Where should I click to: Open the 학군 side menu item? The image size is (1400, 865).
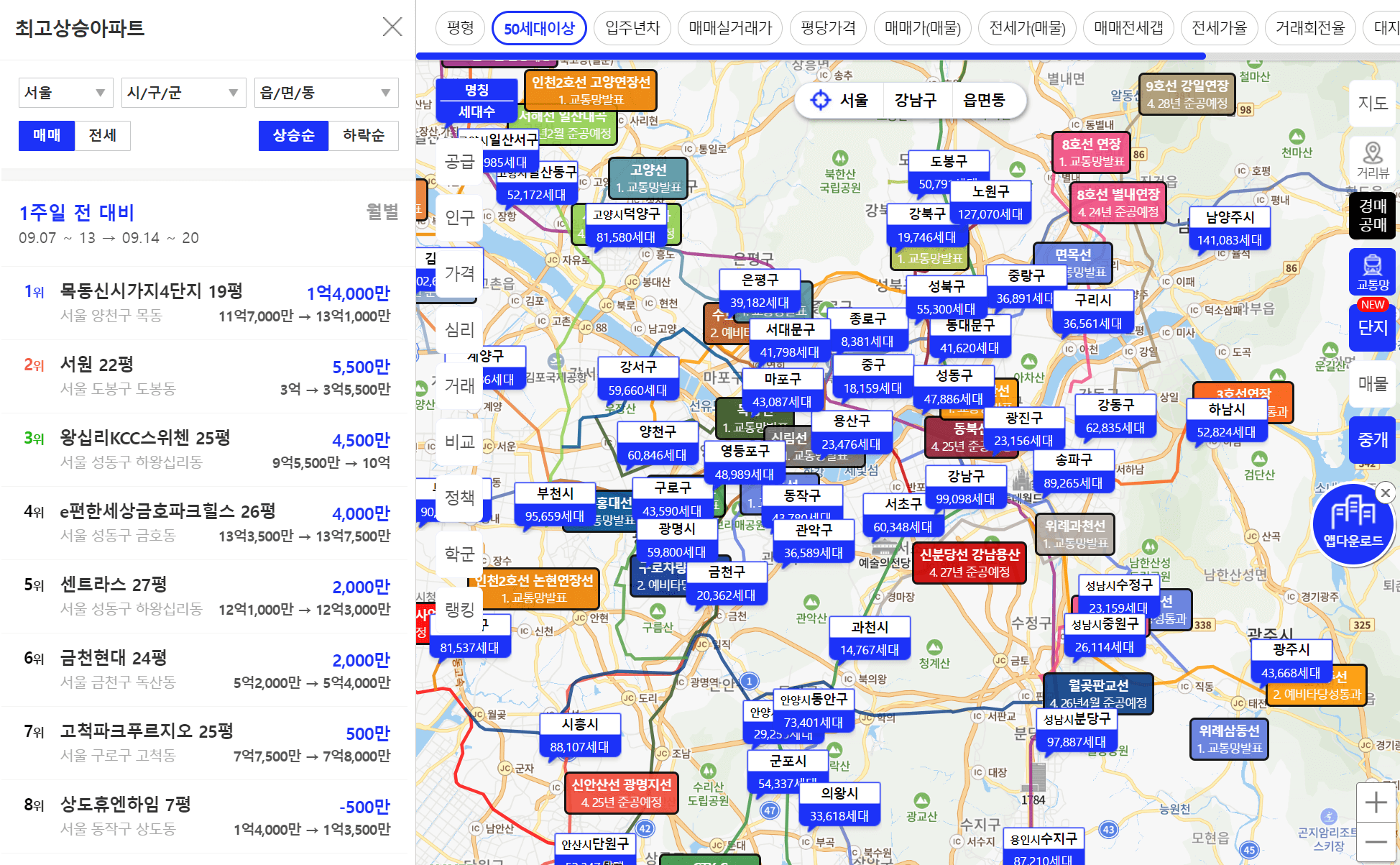pyautogui.click(x=459, y=554)
